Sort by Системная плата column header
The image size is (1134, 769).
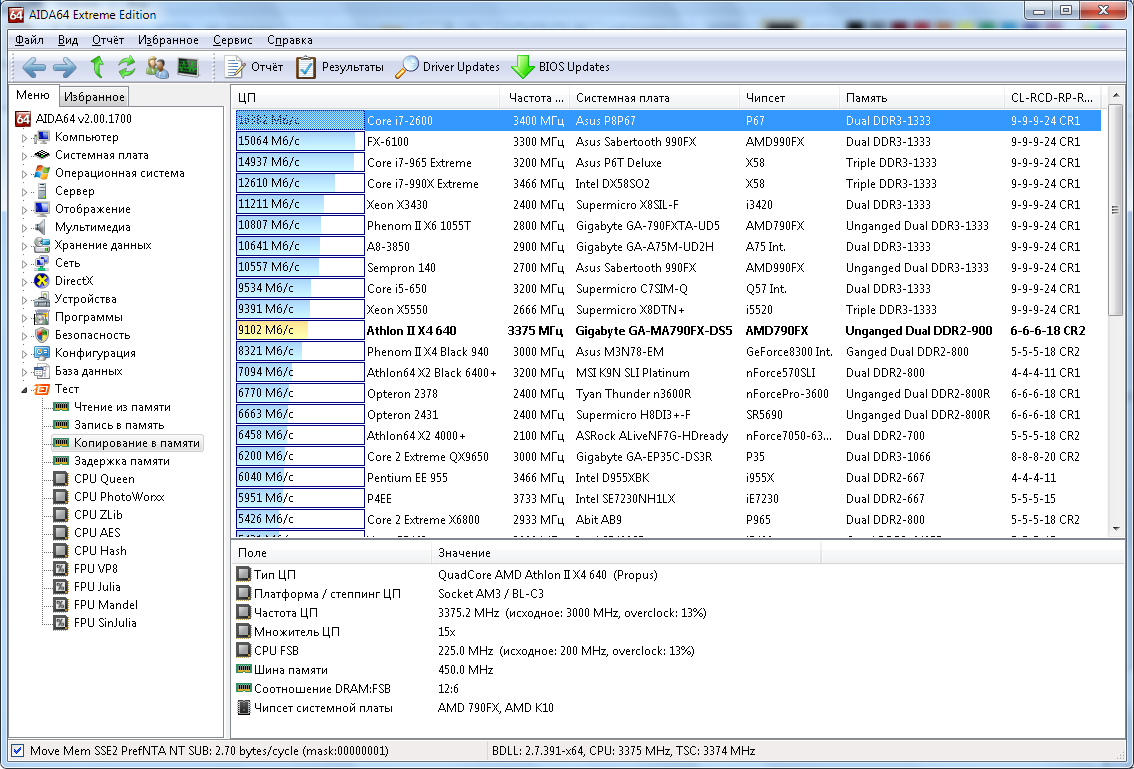coord(655,98)
